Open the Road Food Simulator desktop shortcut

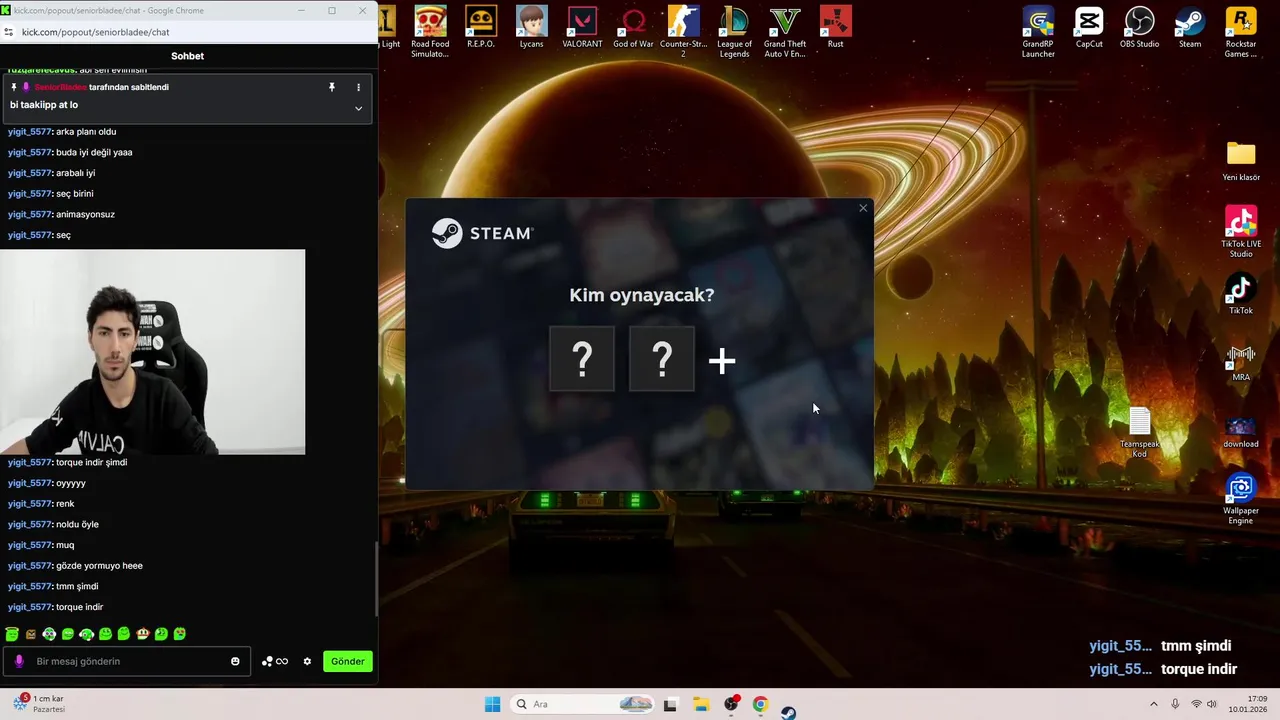click(431, 31)
